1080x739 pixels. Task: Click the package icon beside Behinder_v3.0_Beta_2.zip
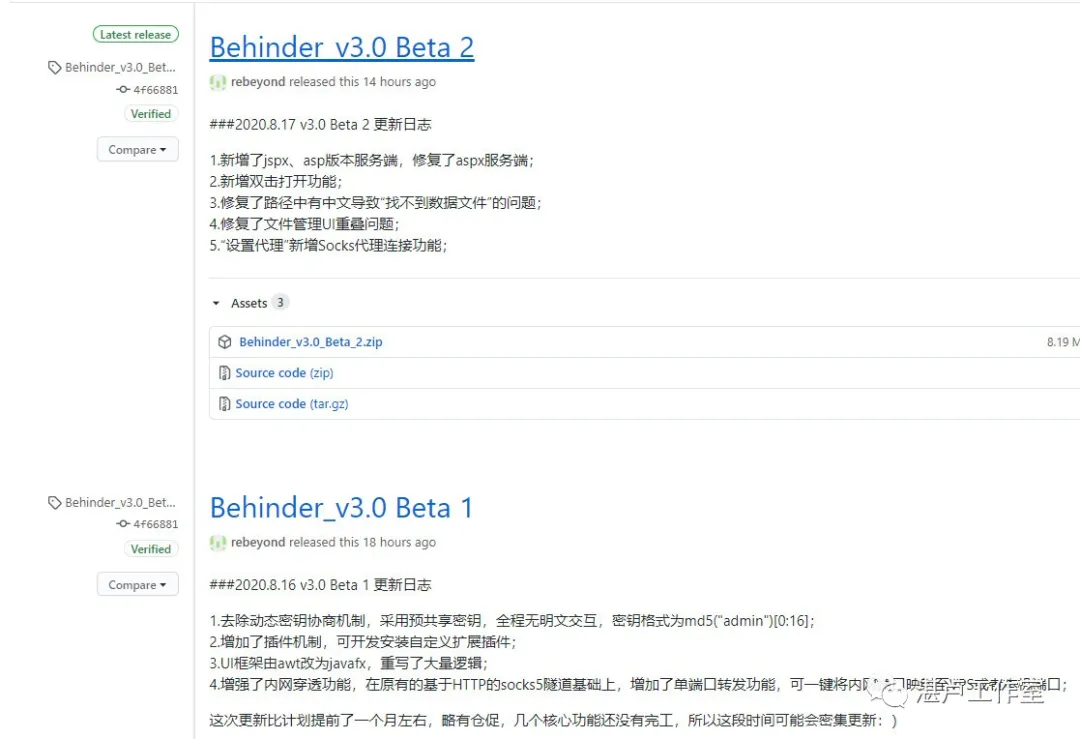225,342
